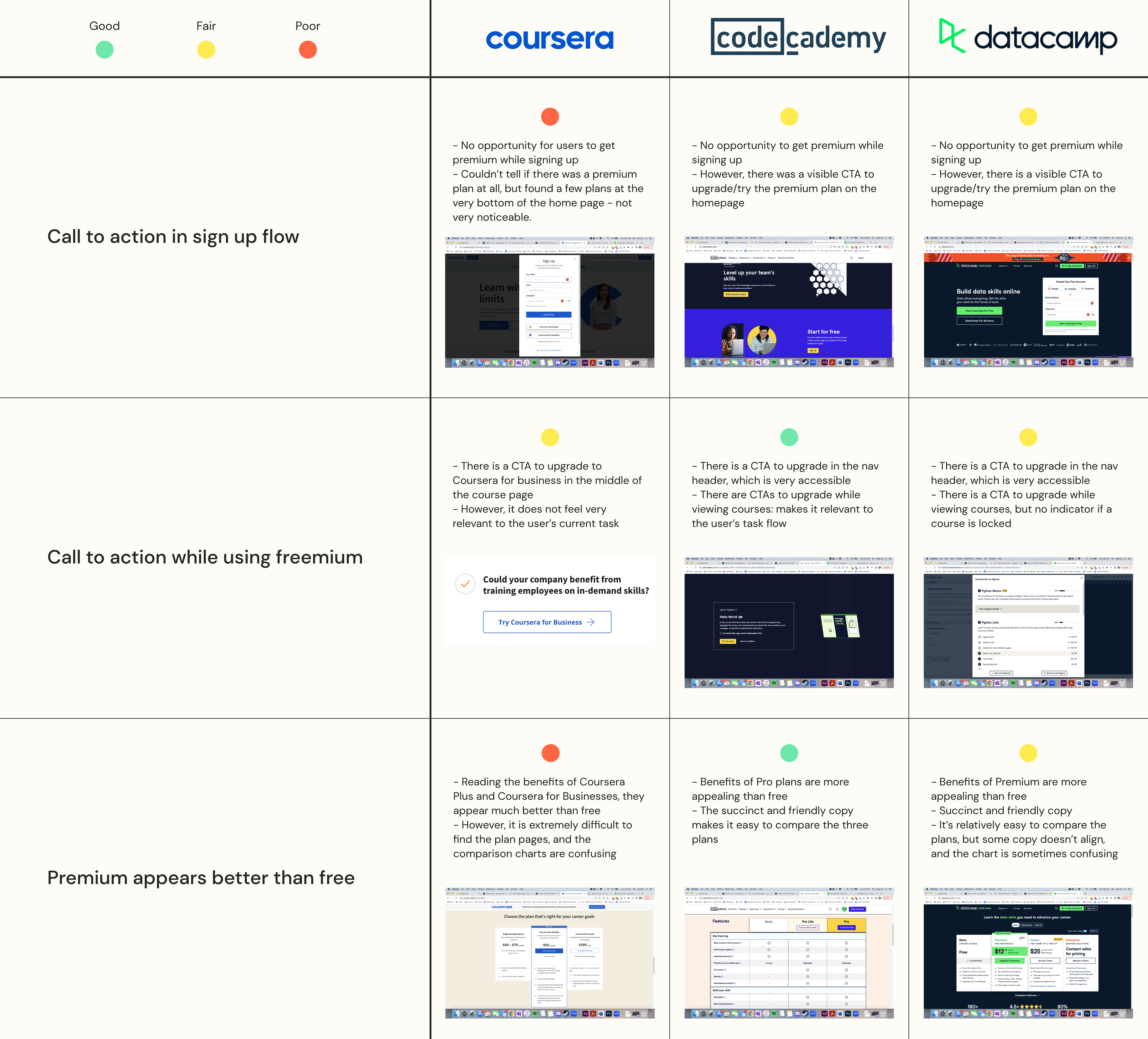Image resolution: width=1148 pixels, height=1039 pixels.
Task: Click the 'Premium appears better than free' row heading
Action: [x=201, y=878]
